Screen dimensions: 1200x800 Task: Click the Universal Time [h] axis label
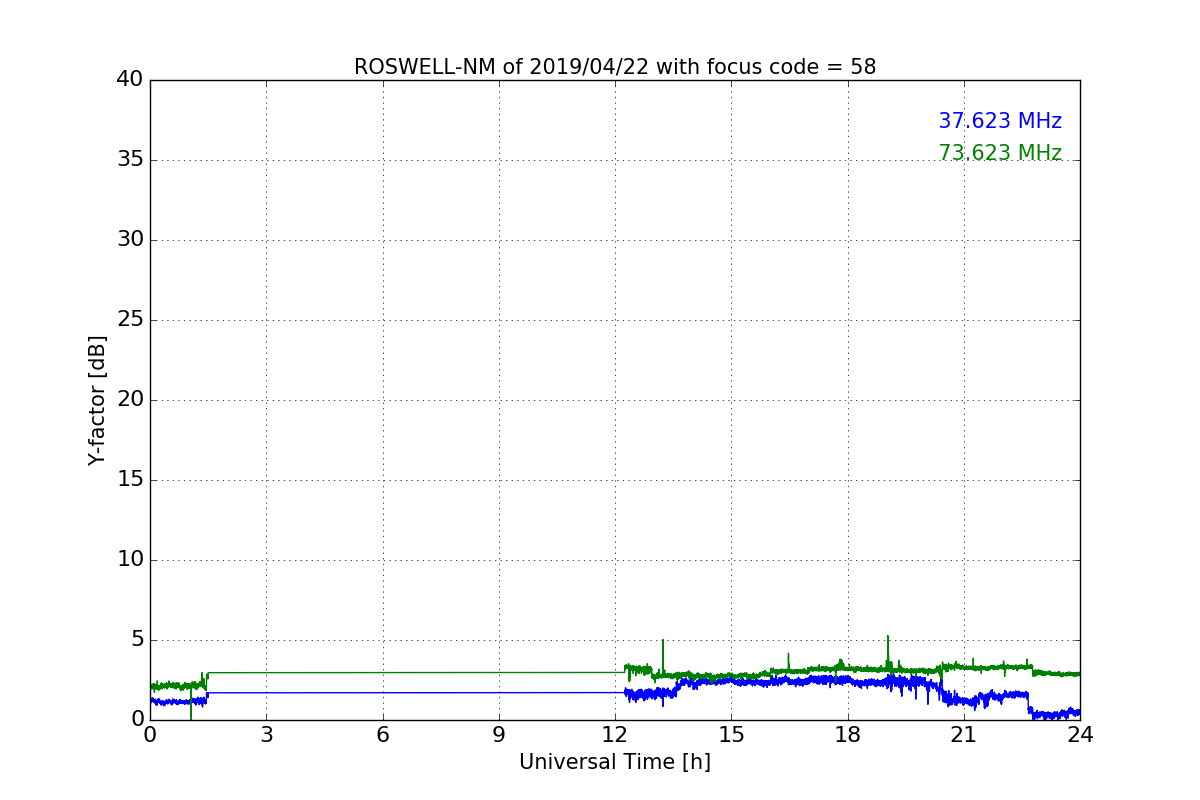615,762
